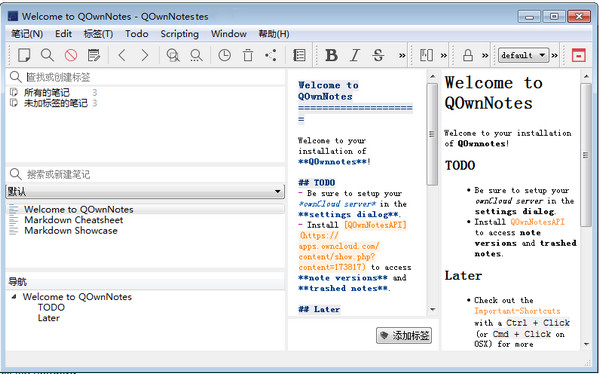This screenshot has height=374, width=600.
Task: Go forward with the right arrow icon
Action: tap(145, 55)
